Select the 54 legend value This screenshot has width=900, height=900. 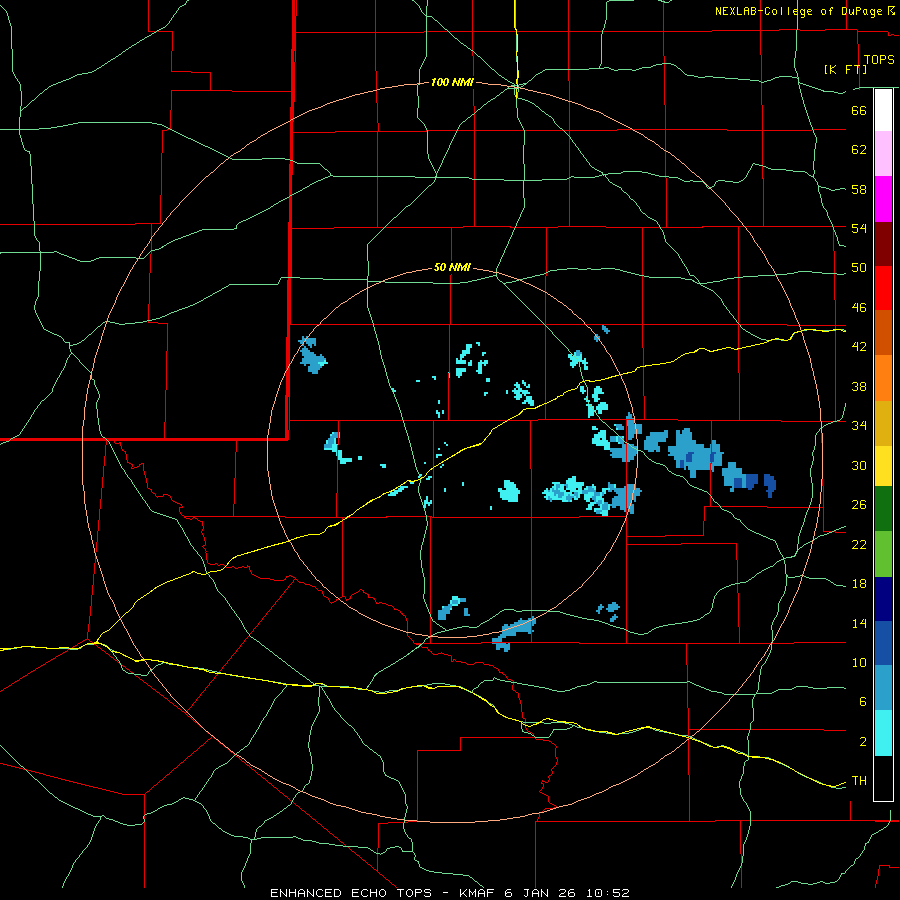[859, 228]
